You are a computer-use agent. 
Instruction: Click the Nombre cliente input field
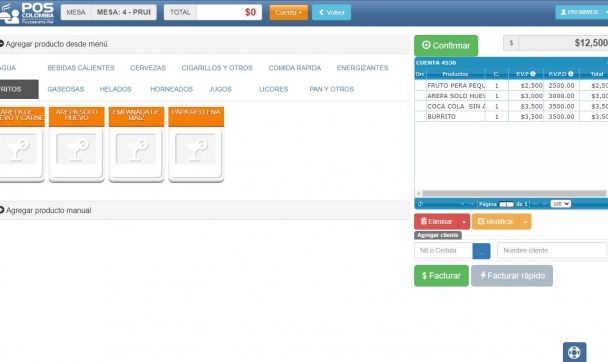point(552,250)
